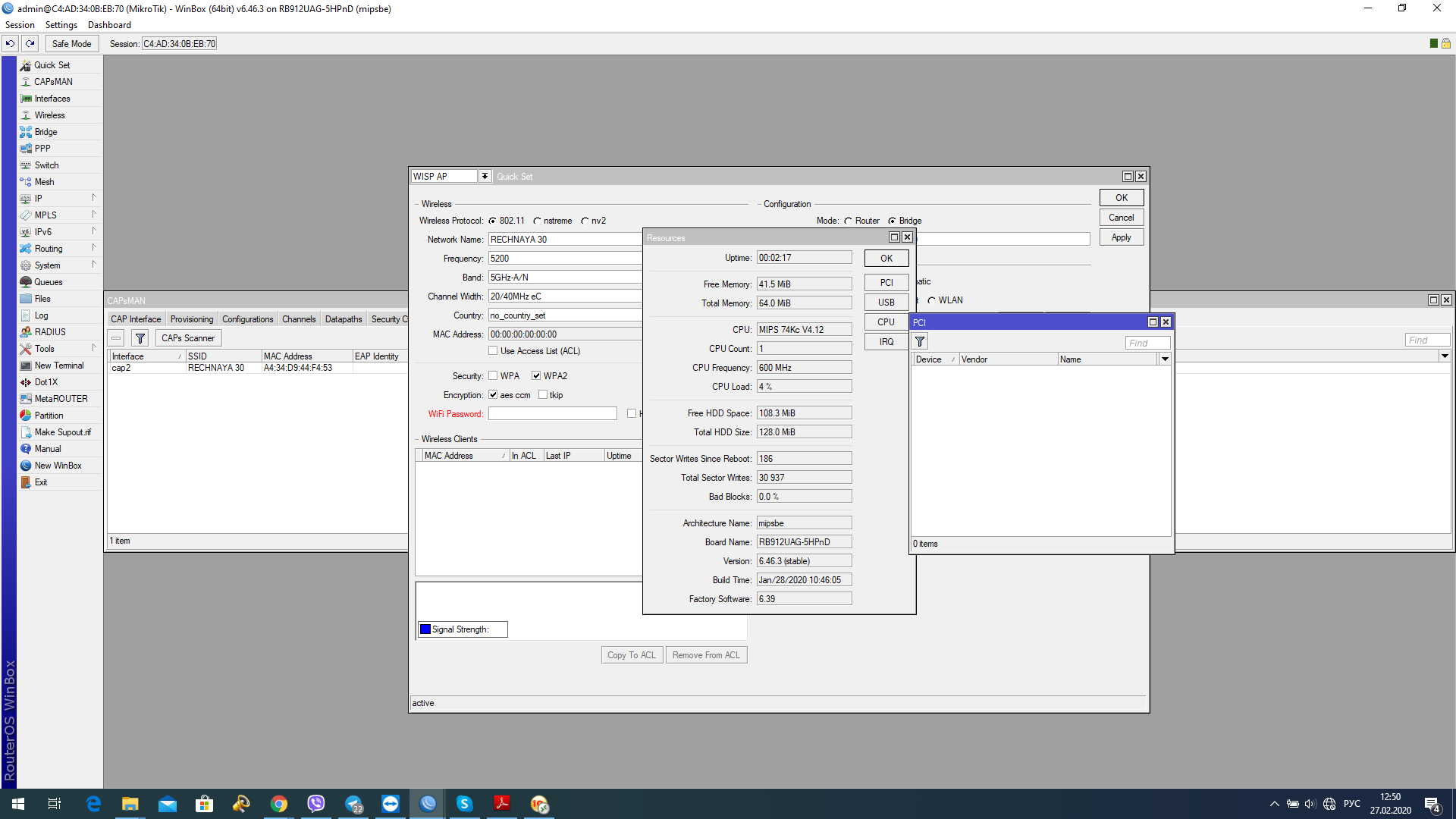Click the undo arrow toolbar icon
The width and height of the screenshot is (1456, 819).
point(11,44)
